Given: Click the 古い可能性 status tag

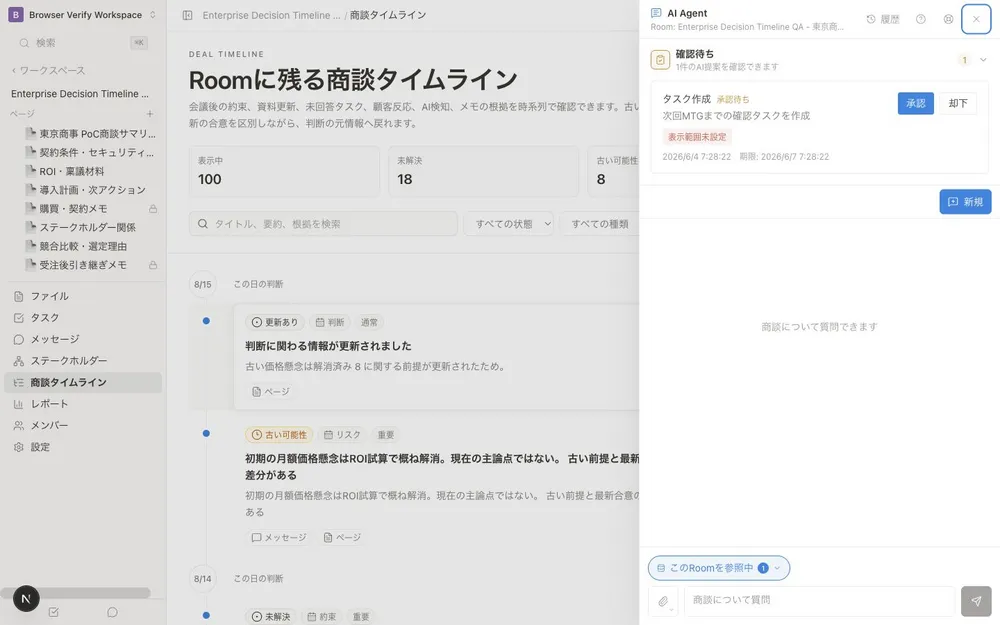Looking at the screenshot, I should (x=279, y=435).
